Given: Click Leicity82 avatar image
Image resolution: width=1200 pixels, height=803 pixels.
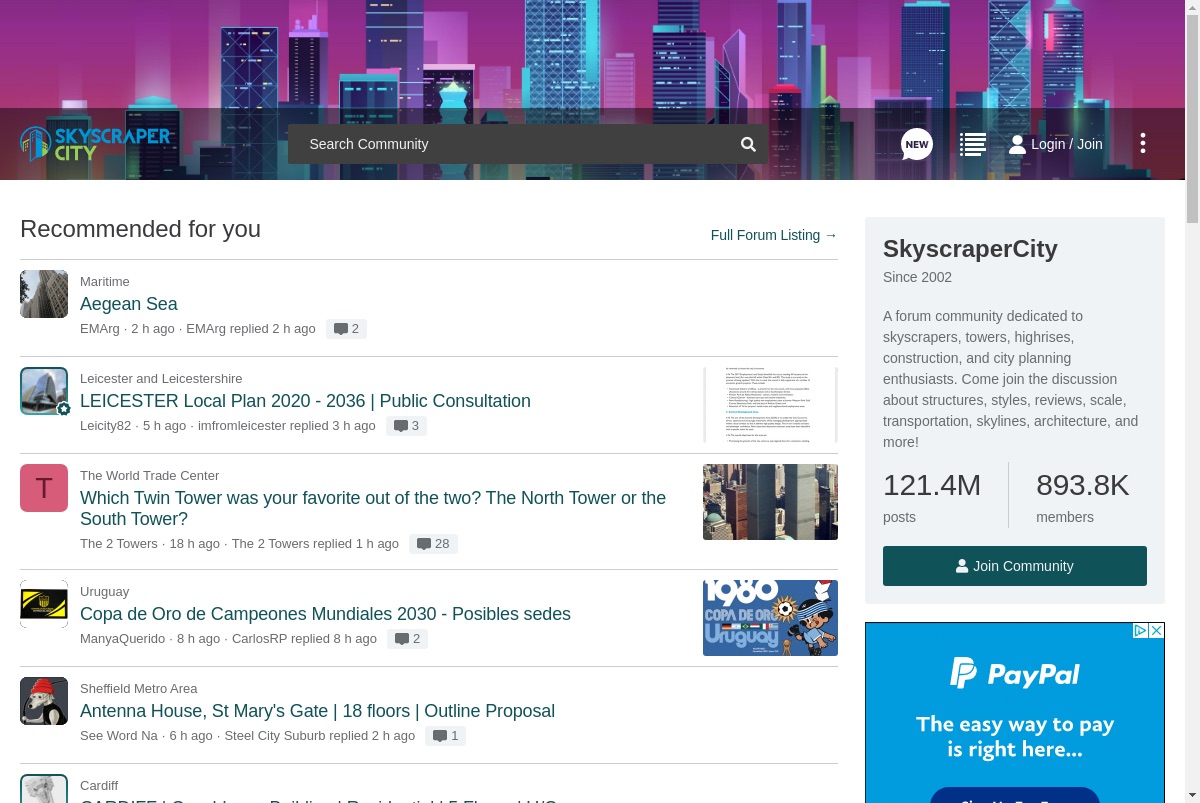Looking at the screenshot, I should coord(44,391).
